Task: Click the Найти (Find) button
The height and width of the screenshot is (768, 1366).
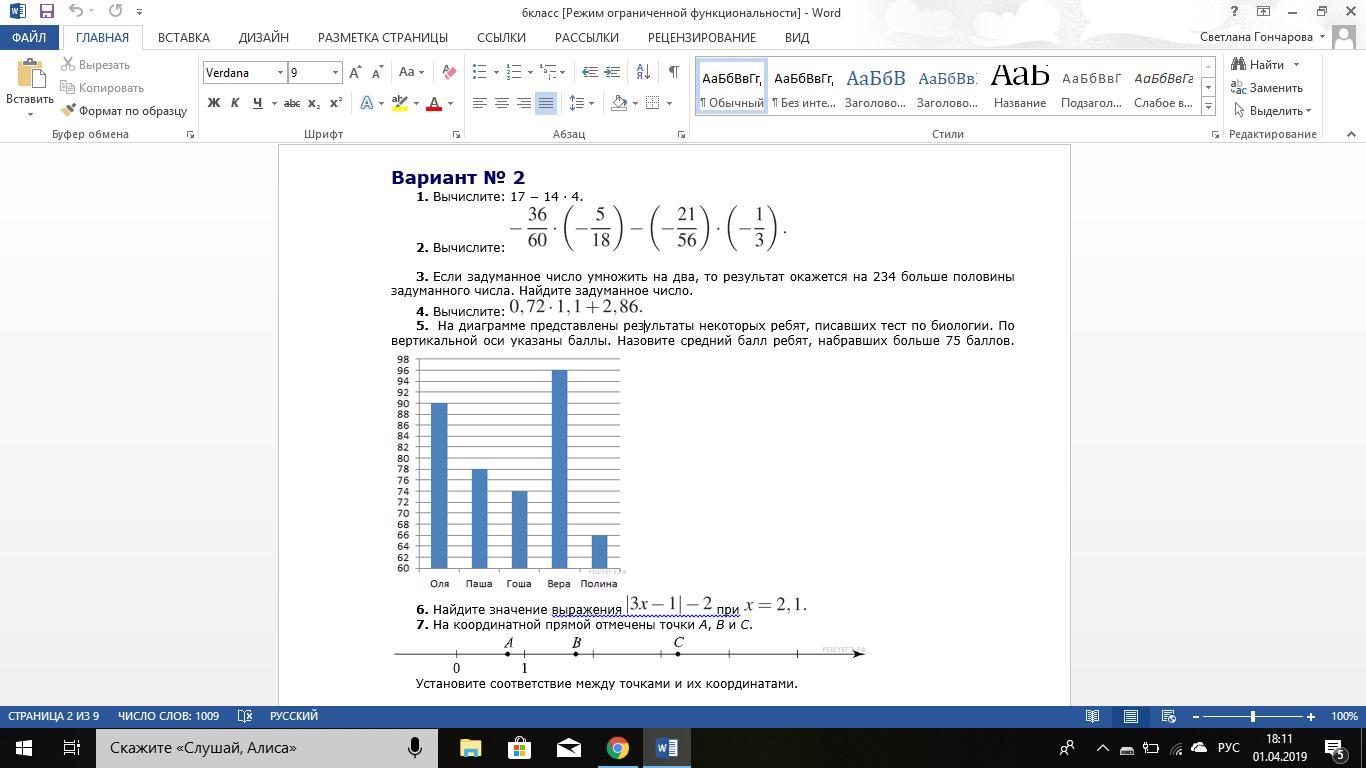Action: click(x=1266, y=65)
